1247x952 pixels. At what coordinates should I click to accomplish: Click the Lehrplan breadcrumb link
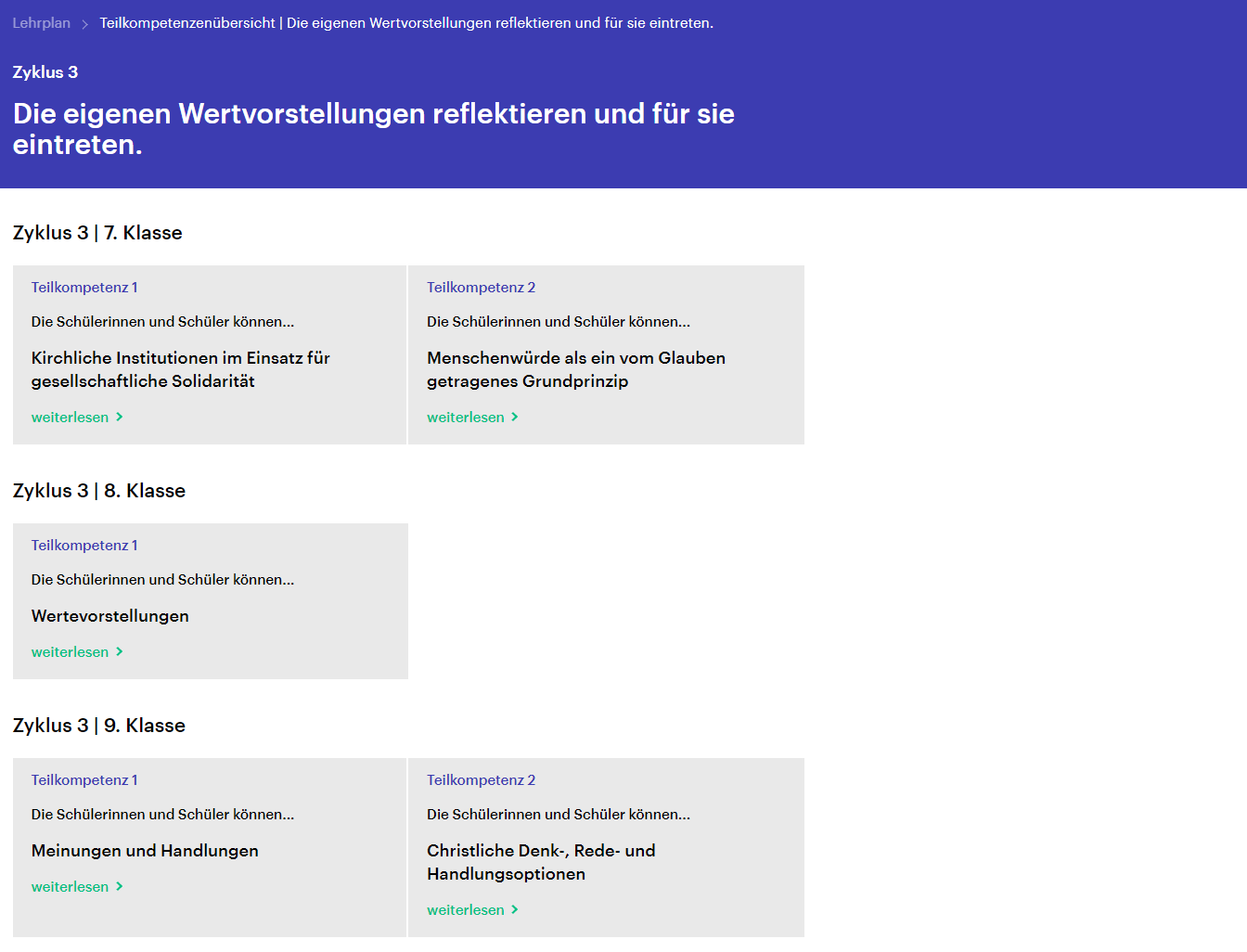(x=41, y=23)
